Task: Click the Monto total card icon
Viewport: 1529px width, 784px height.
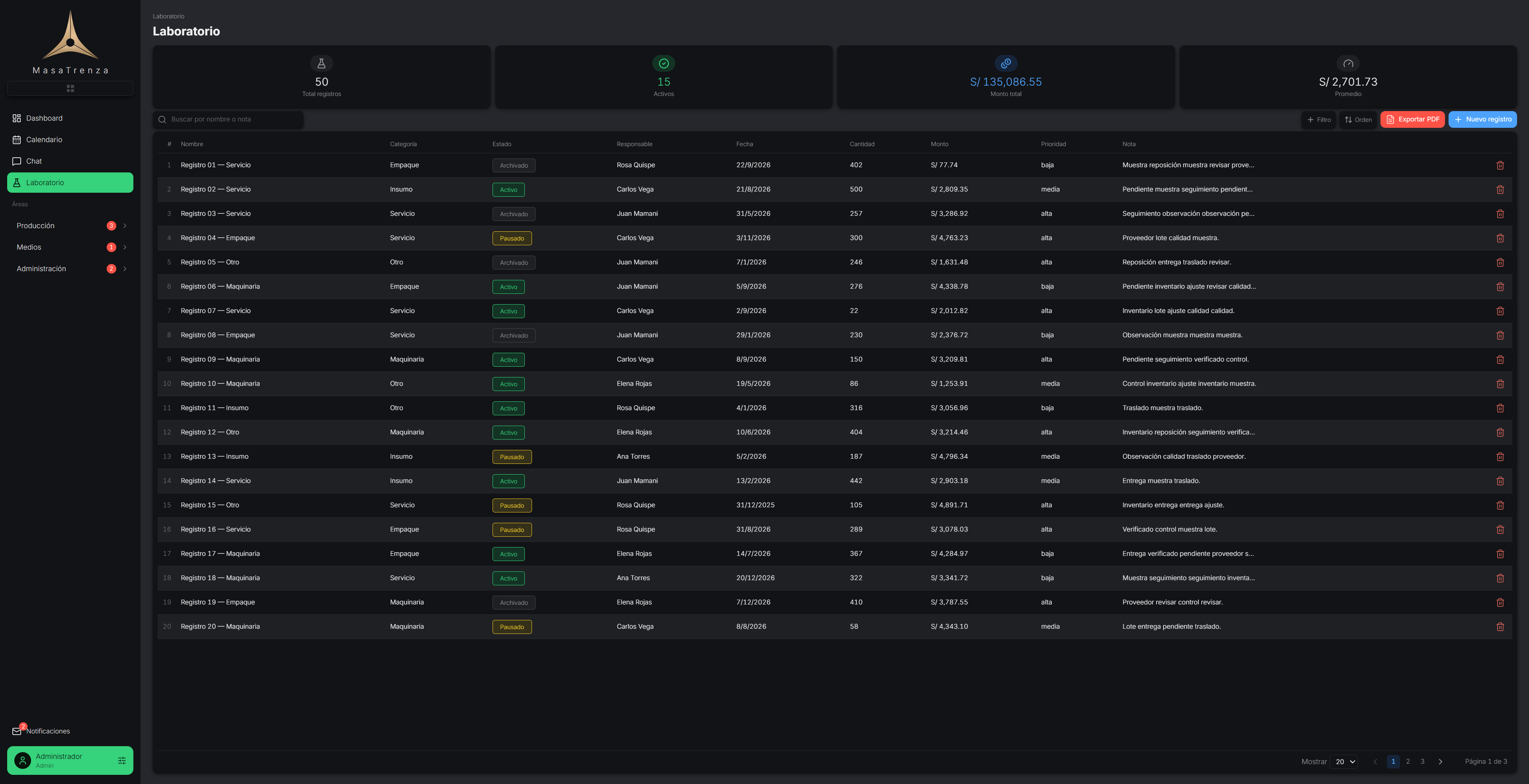Action: (x=1005, y=63)
